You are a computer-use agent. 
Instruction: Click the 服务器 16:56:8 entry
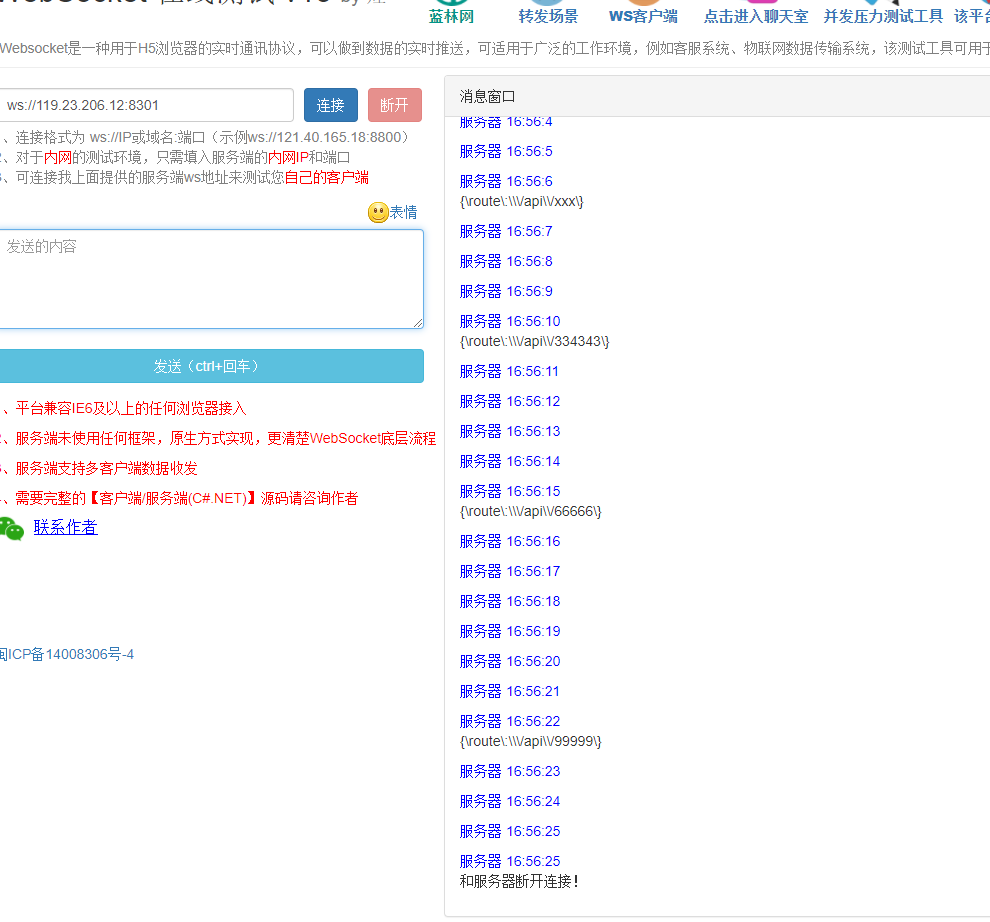click(506, 261)
